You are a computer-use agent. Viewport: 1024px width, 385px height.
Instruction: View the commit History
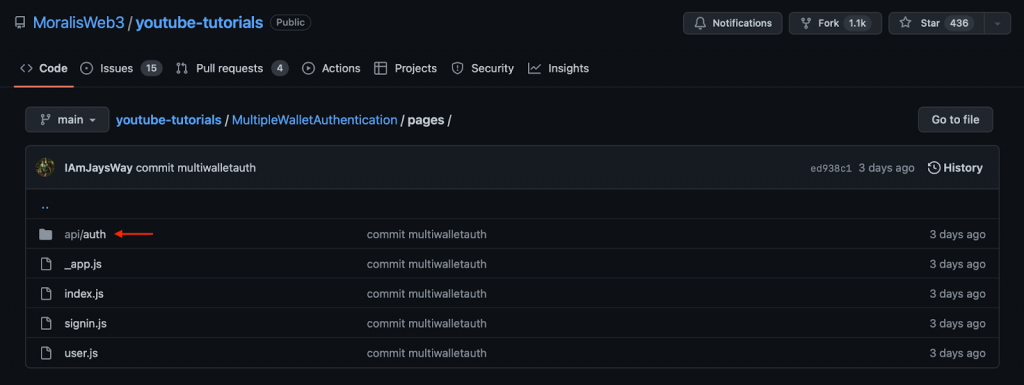(955, 168)
